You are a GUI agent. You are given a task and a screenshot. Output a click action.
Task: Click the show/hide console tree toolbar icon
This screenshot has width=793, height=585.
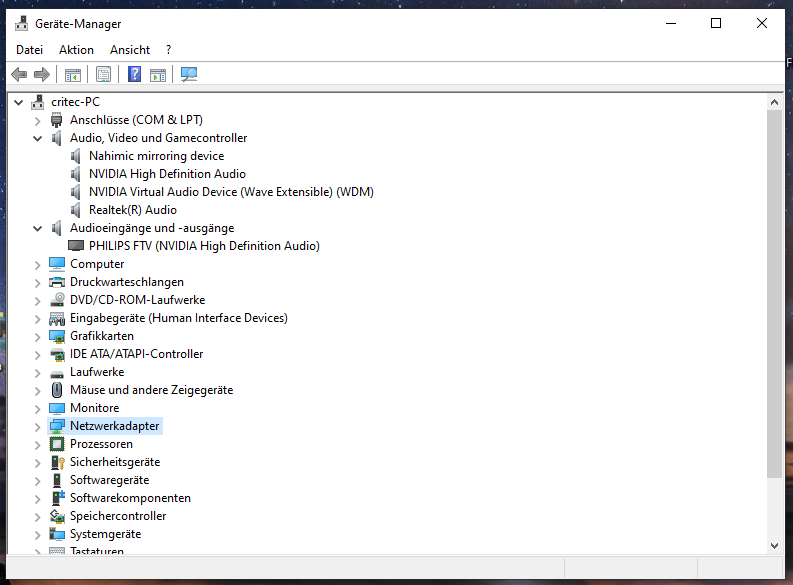click(72, 74)
